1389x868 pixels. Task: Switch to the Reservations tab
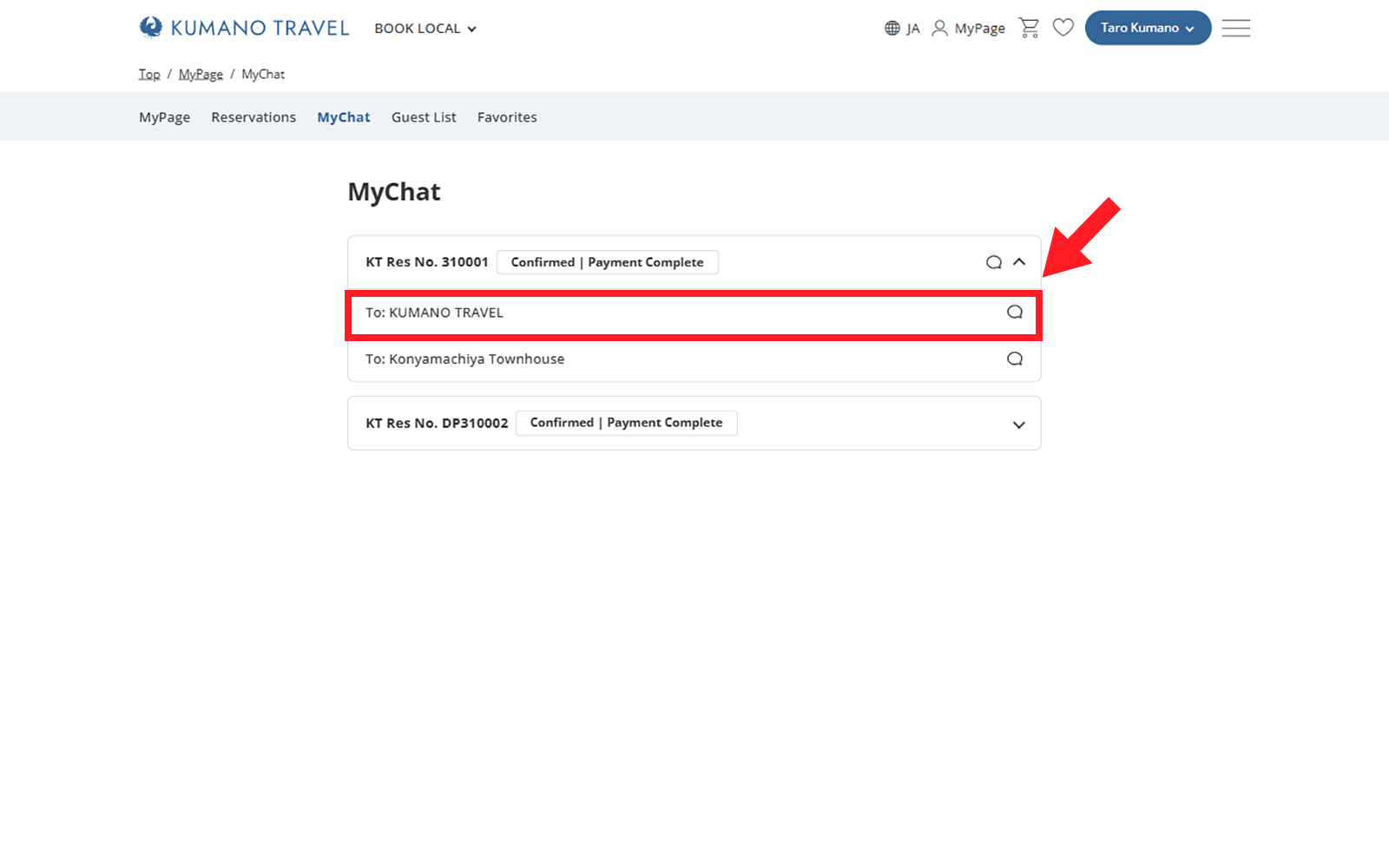(253, 117)
